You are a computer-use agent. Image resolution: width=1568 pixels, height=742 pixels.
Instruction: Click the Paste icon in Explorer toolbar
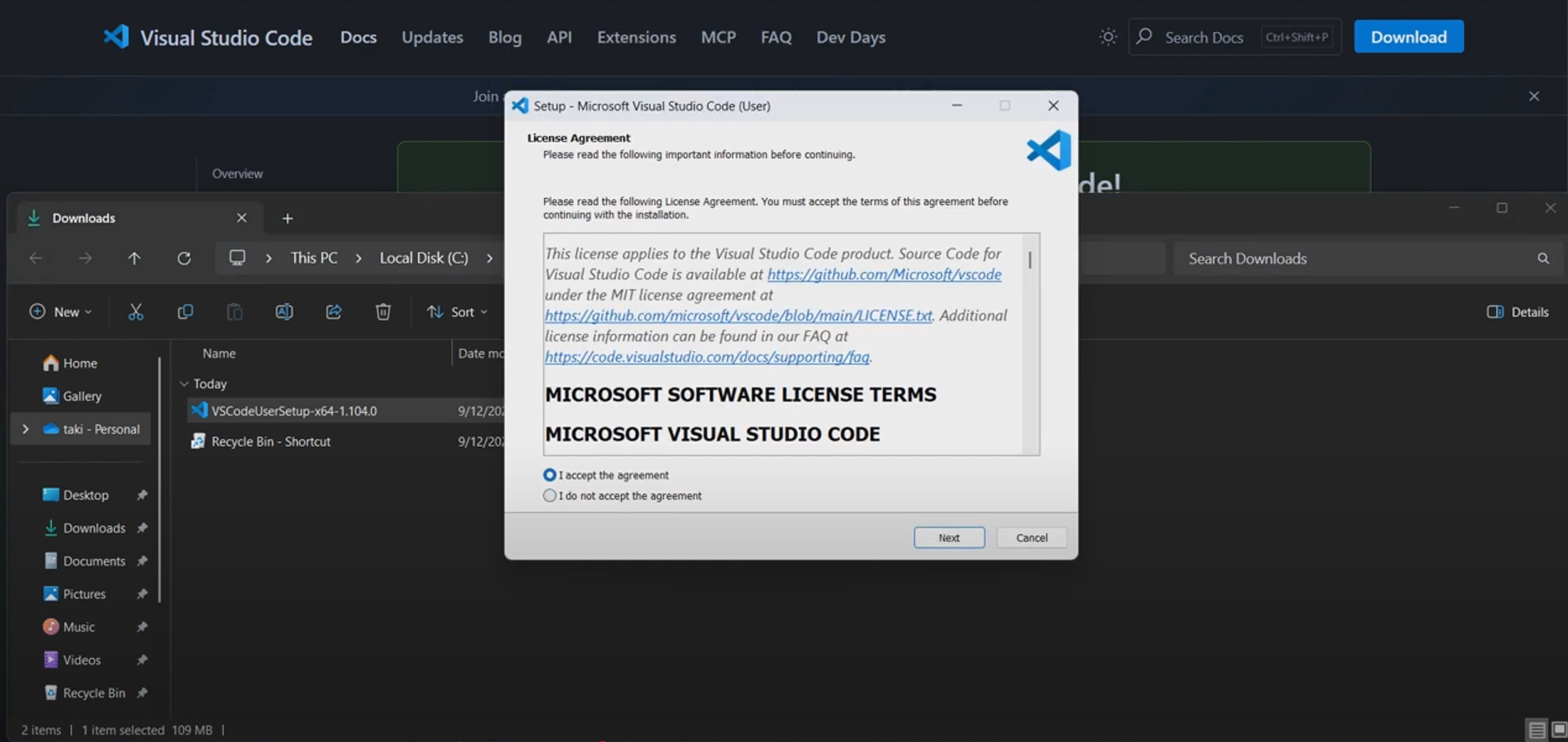click(x=234, y=312)
